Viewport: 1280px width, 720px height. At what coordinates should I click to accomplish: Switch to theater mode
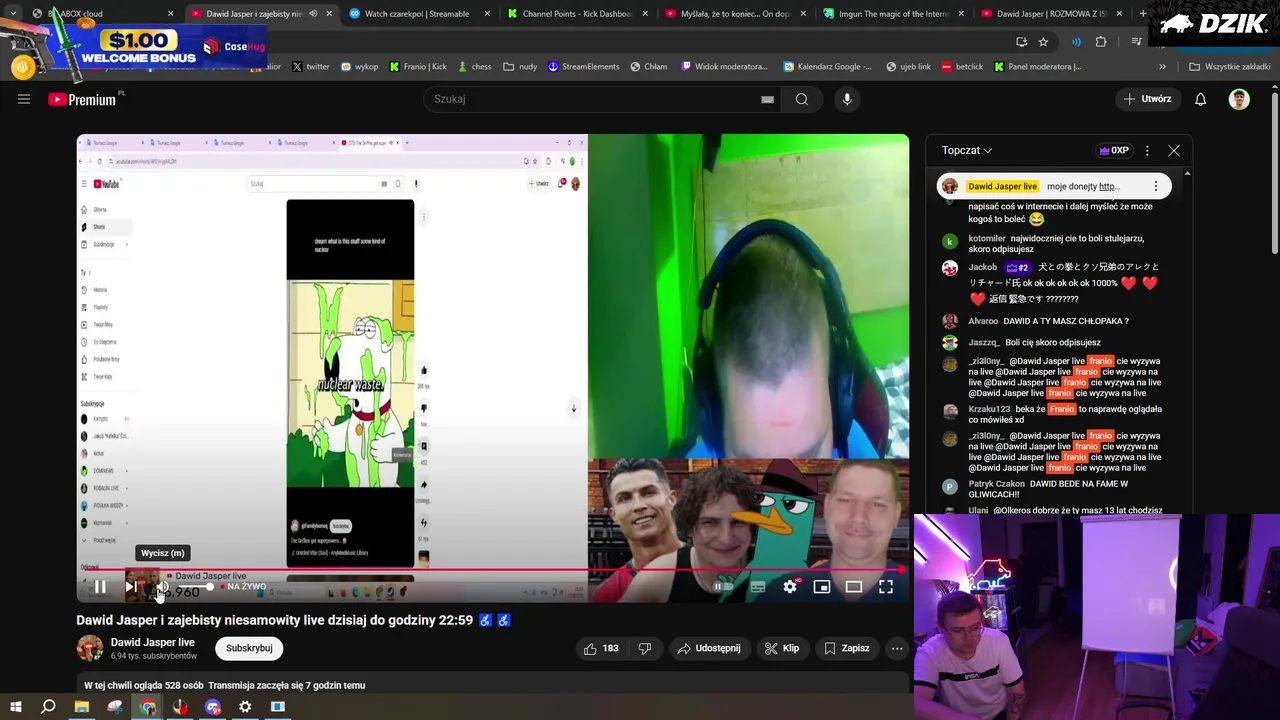tap(854, 587)
